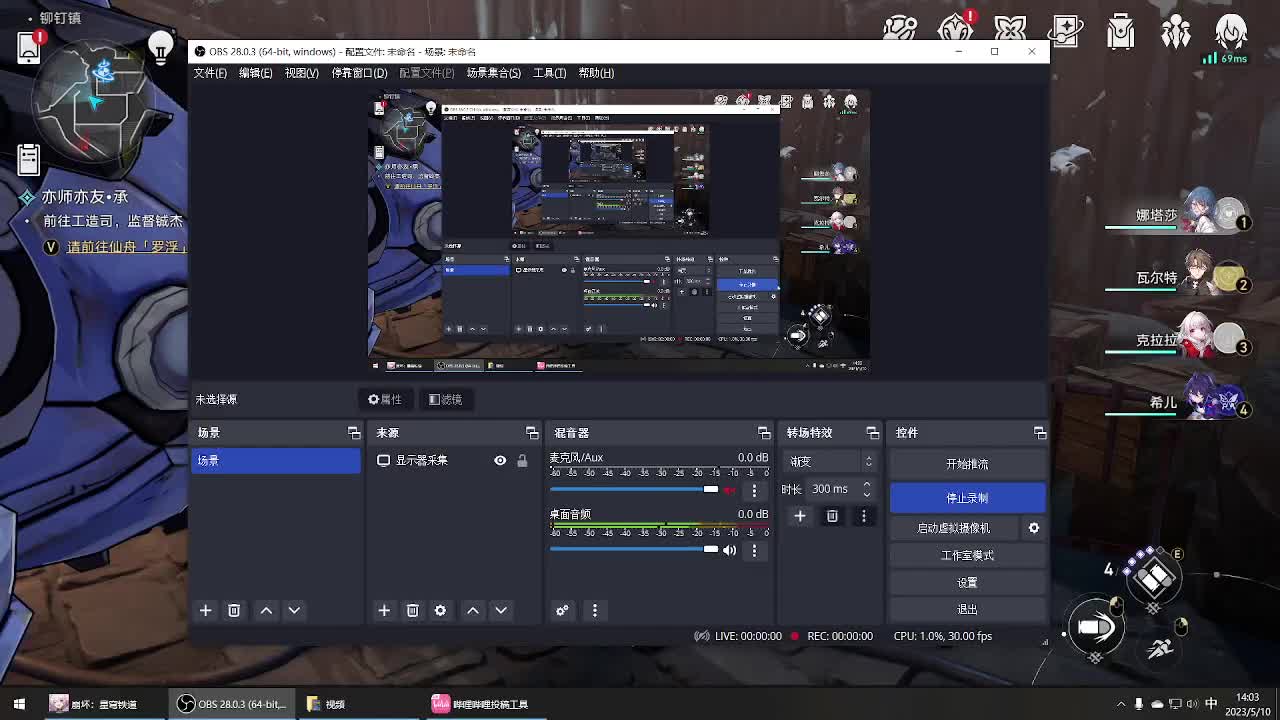Image resolution: width=1280 pixels, height=720 pixels.
Task: Toggle lock on 显示器采集 source
Action: point(522,460)
